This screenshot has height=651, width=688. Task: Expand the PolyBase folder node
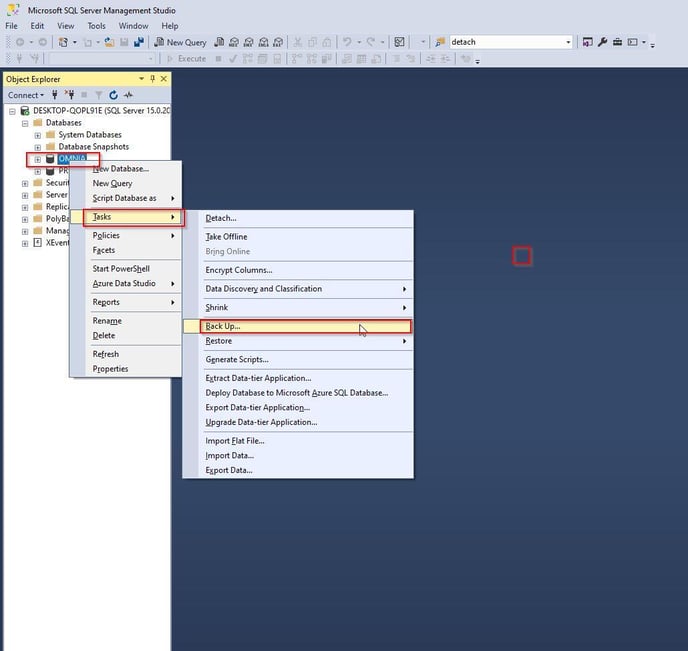pyautogui.click(x=25, y=219)
